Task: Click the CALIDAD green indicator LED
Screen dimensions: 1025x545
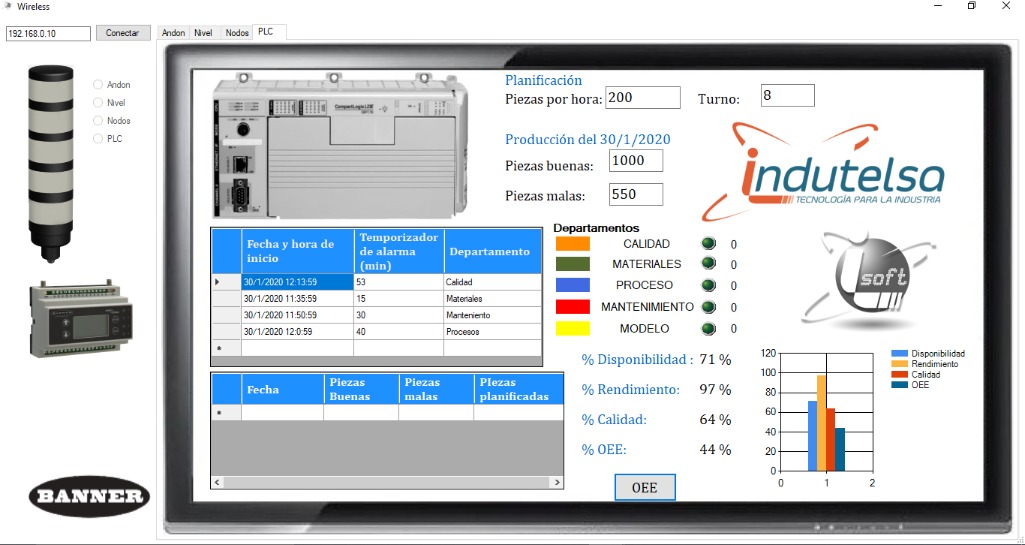Action: 709,244
